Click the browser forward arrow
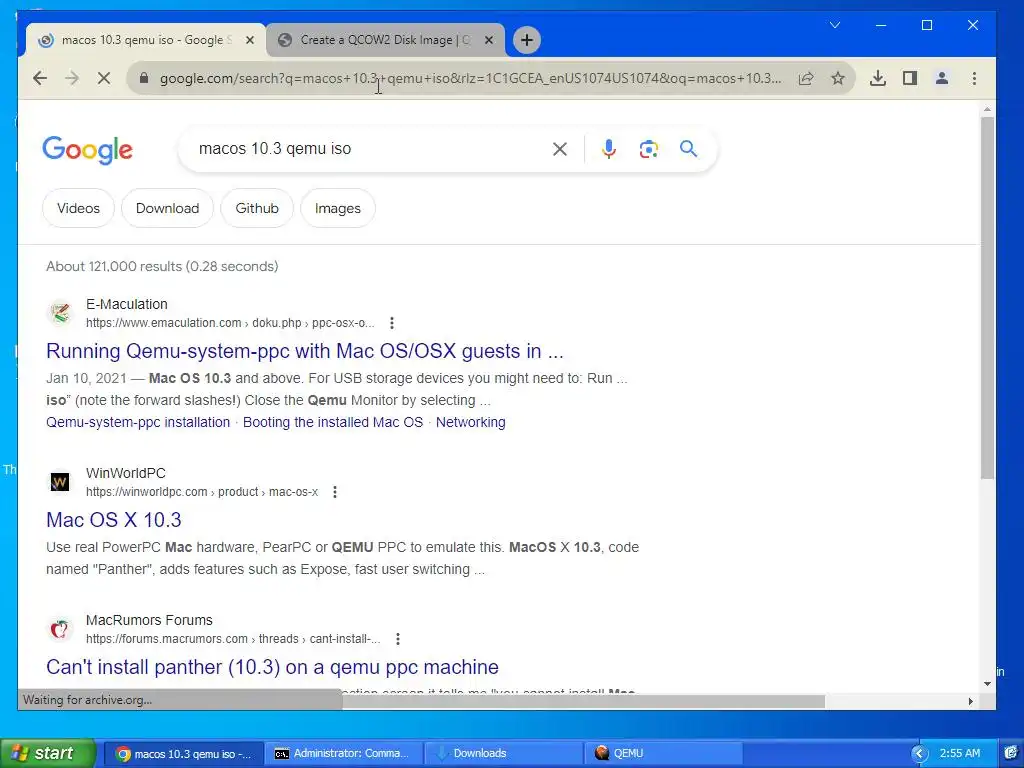Viewport: 1024px width, 768px height. click(72, 78)
